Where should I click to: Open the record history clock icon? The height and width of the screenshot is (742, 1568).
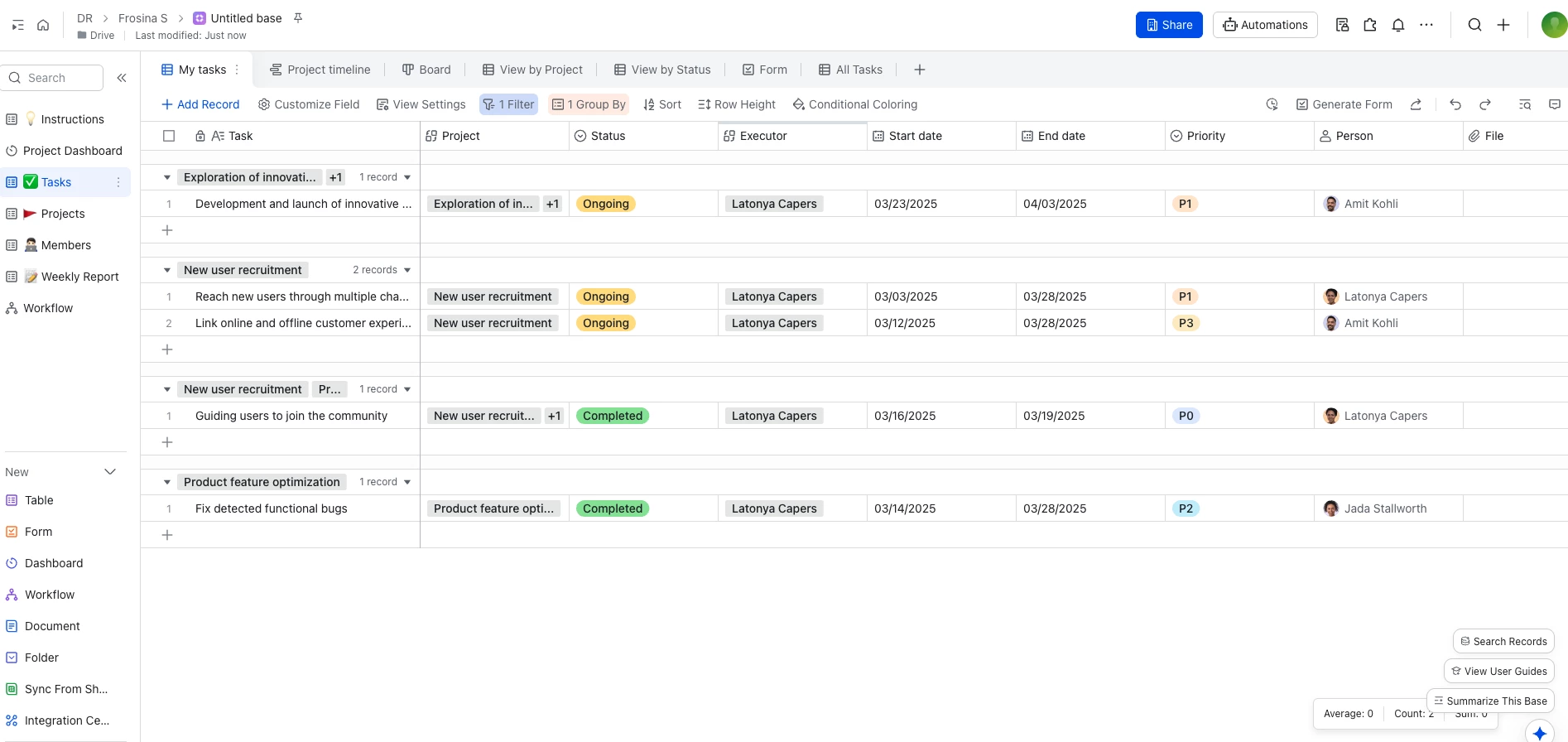[x=1272, y=104]
